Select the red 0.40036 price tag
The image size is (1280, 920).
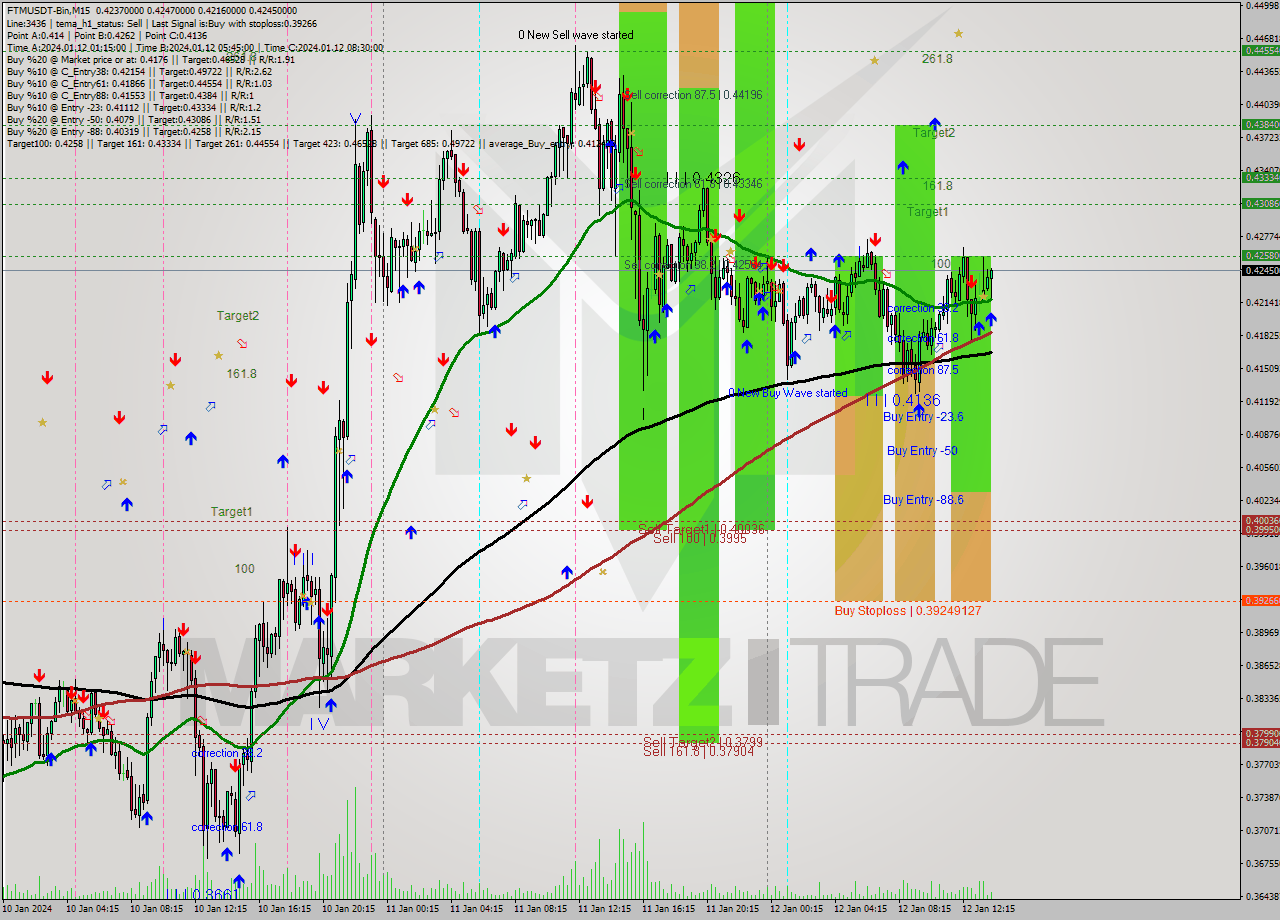1260,520
